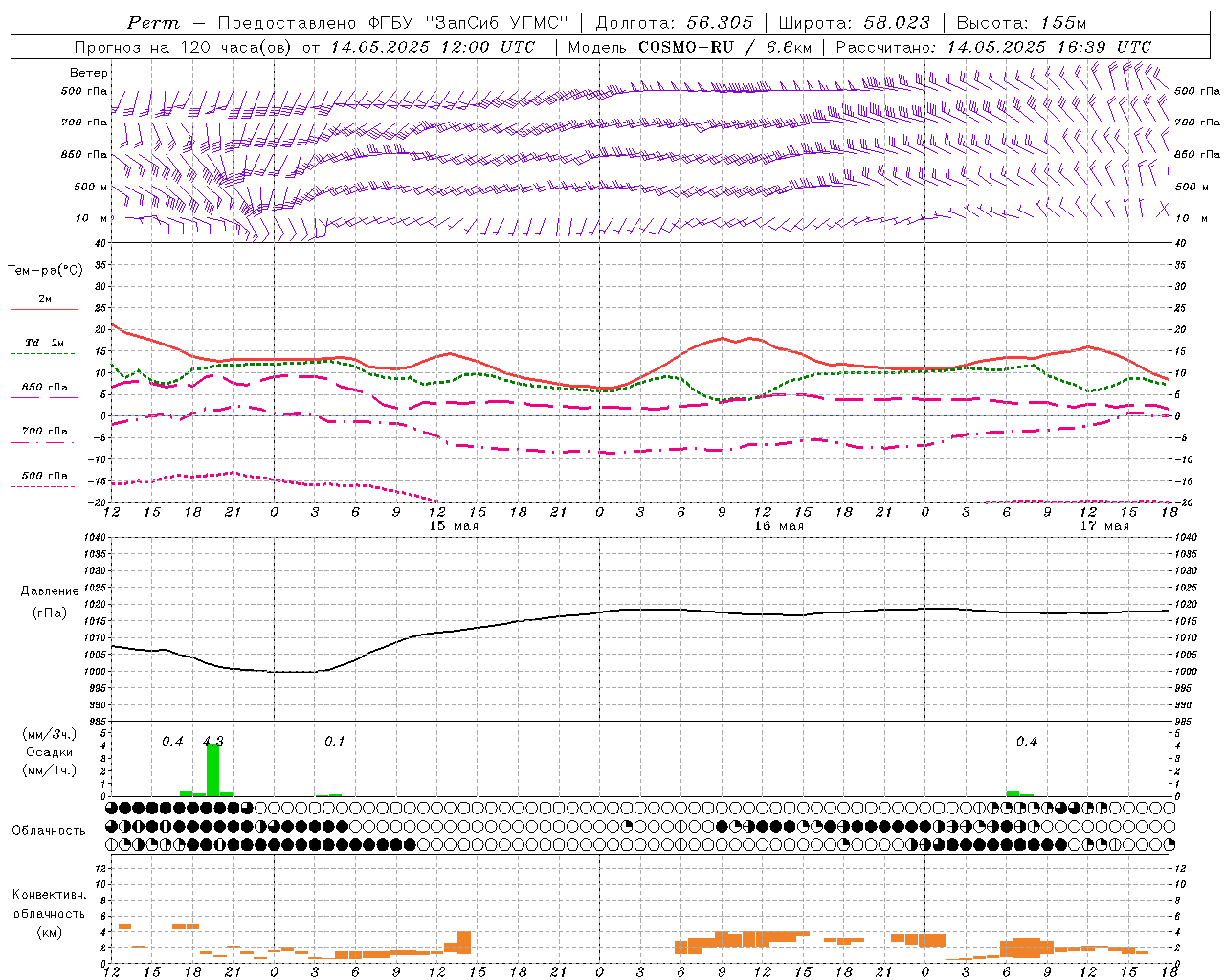
Task: Click "Рассчитано: 14.05.2025 16:39 UTC" text
Action: point(993,47)
